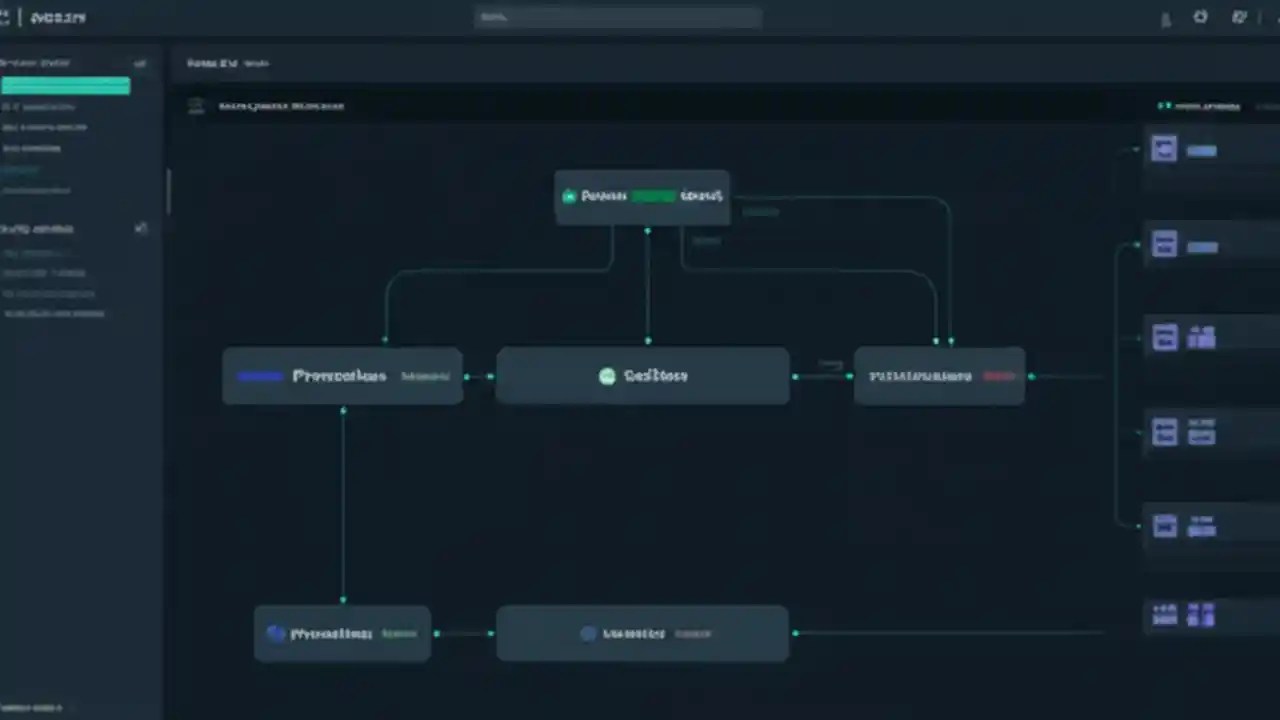Image resolution: width=1280 pixels, height=720 pixels.
Task: Toggle the checkmark beside the first sidebar section header
Action: [140, 63]
